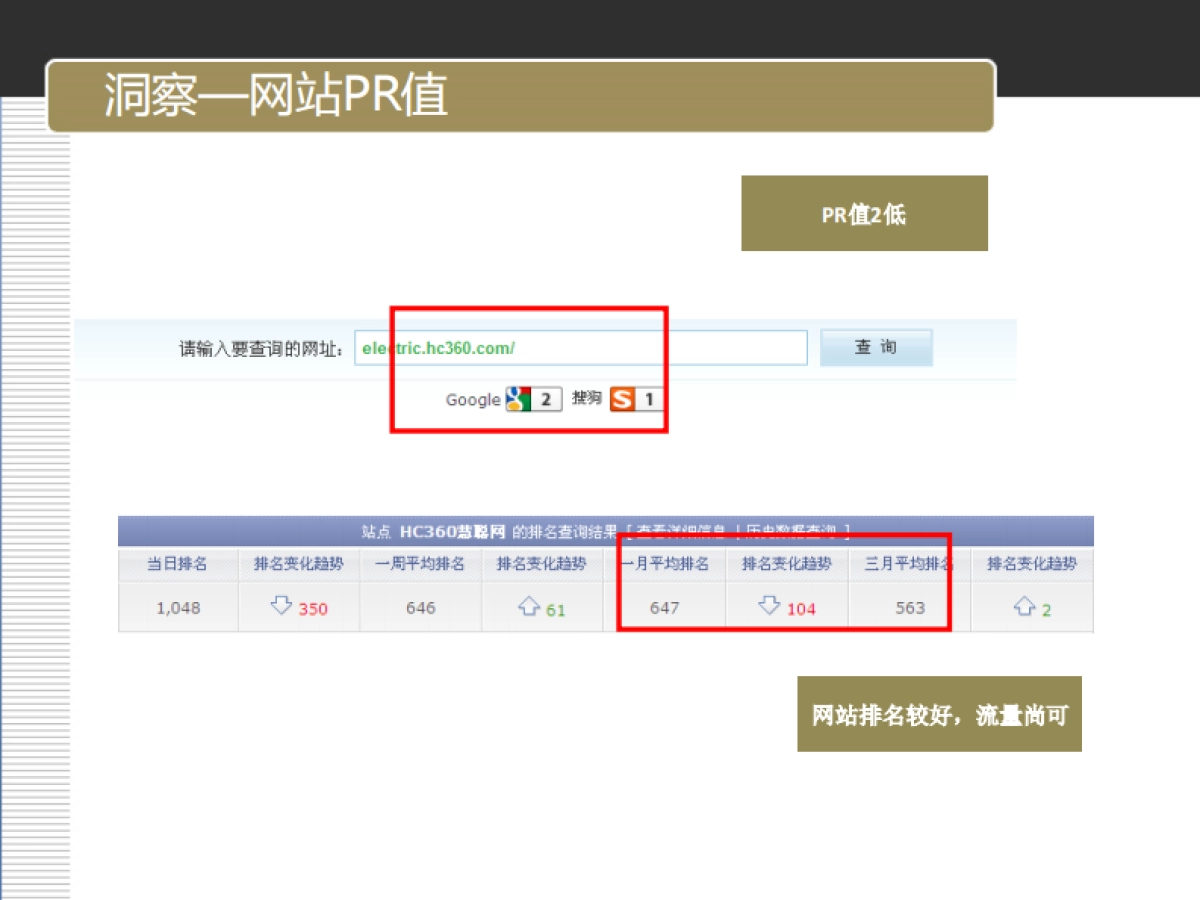
Task: Click the 一周平均排名 column header
Action: (420, 563)
